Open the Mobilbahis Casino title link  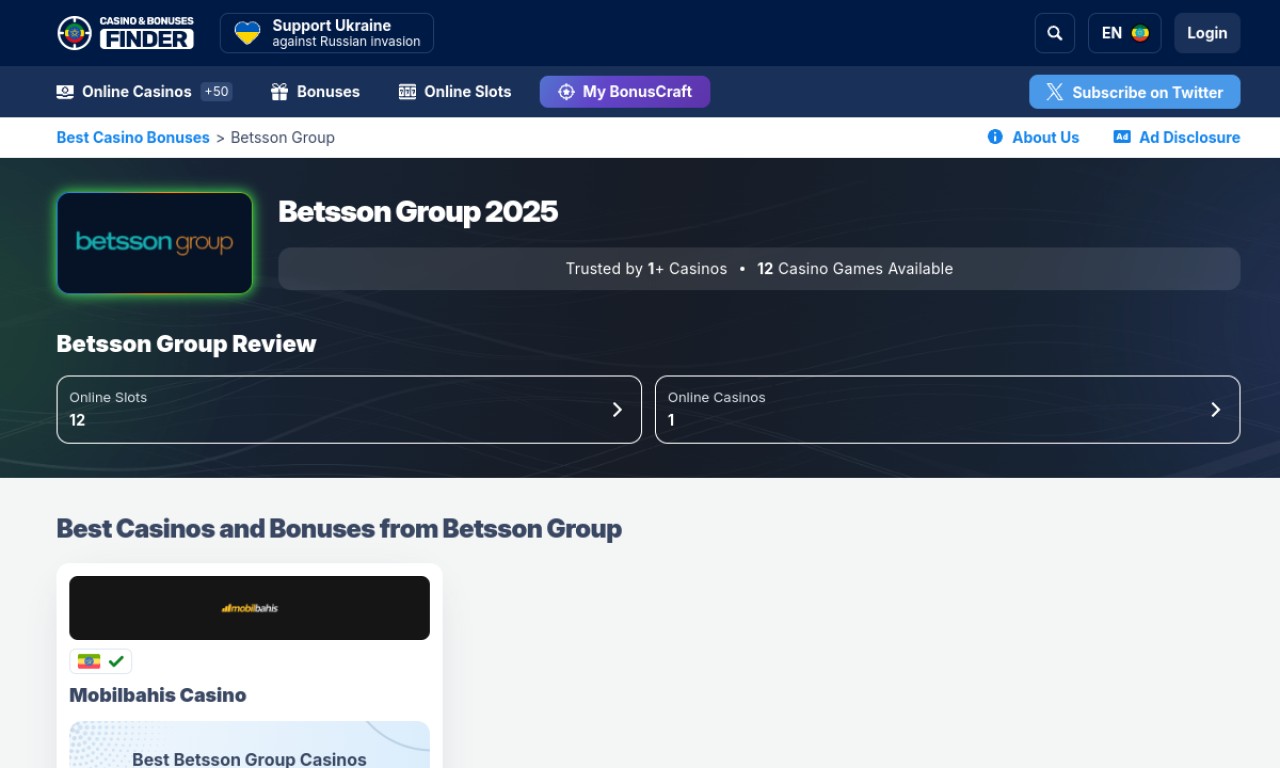click(158, 695)
